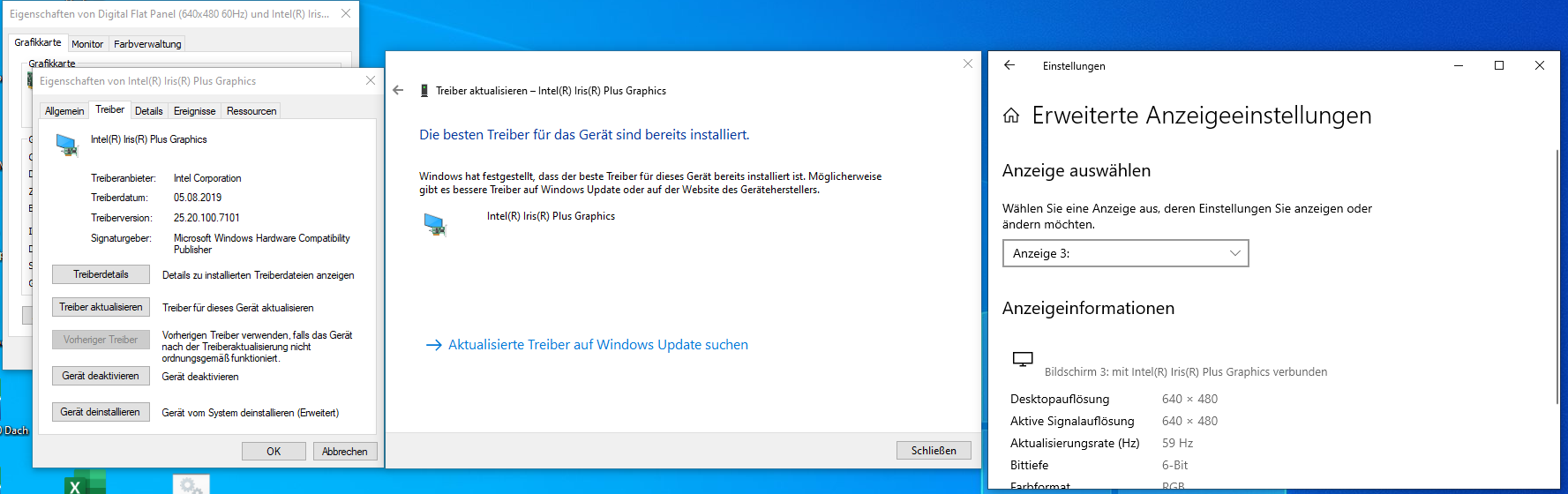Close the Intel Iris Plus Graphics properties dialog
The height and width of the screenshot is (494, 1568).
371,80
